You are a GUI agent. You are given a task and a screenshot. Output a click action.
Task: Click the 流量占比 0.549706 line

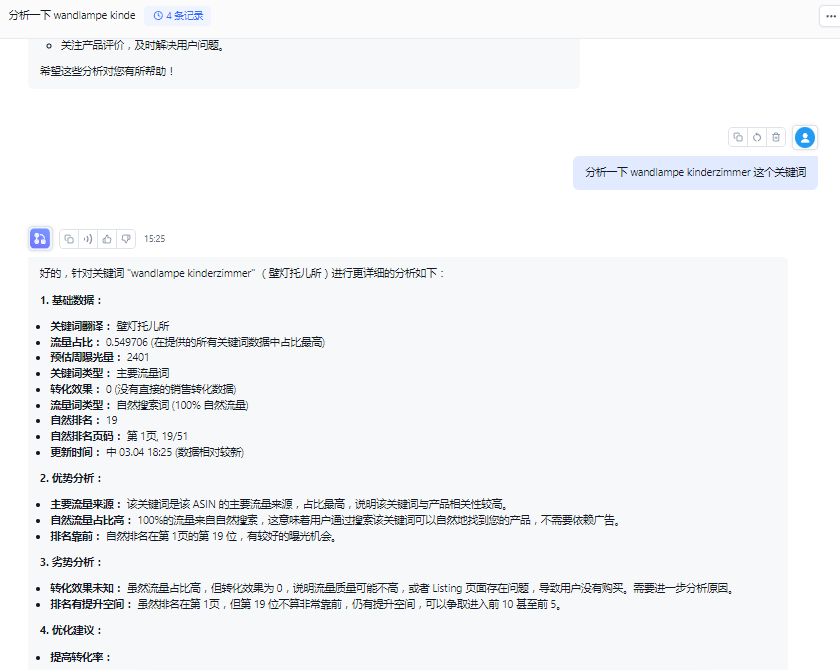click(x=188, y=342)
